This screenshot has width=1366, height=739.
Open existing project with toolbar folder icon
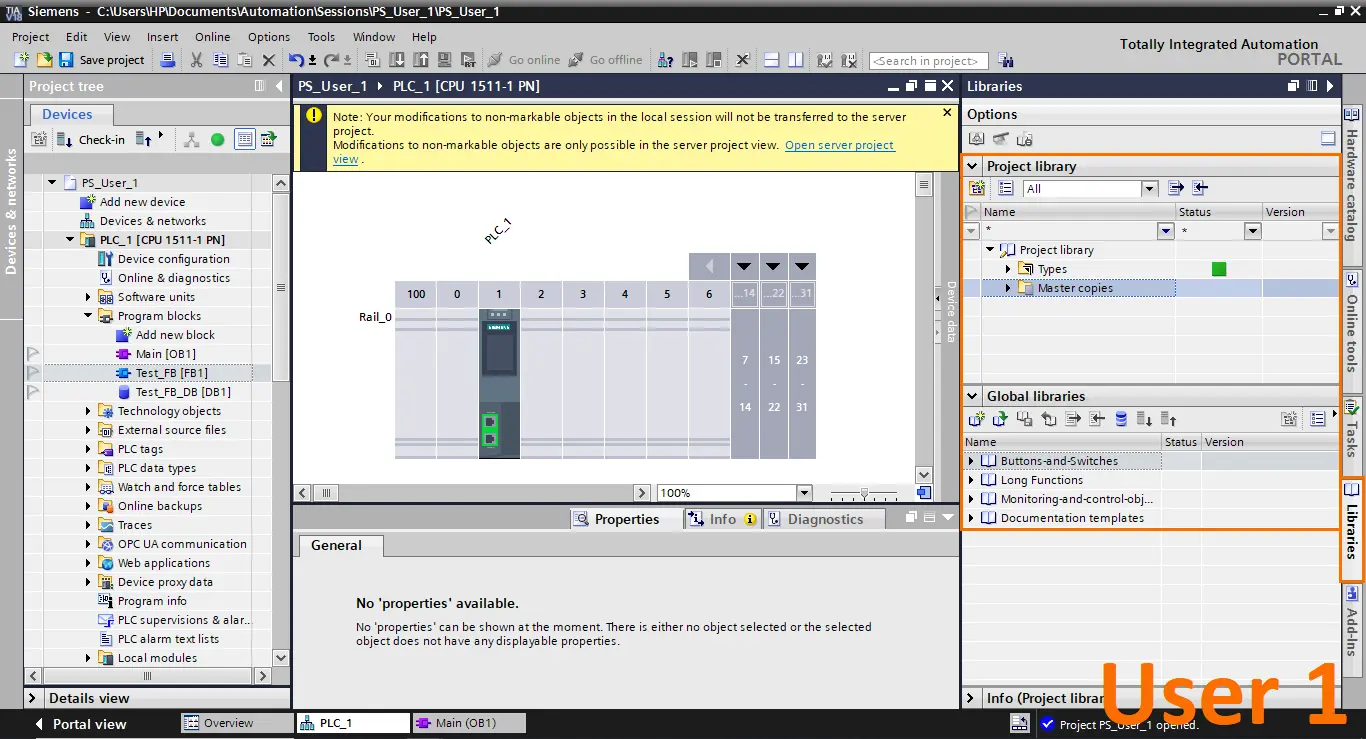point(43,60)
